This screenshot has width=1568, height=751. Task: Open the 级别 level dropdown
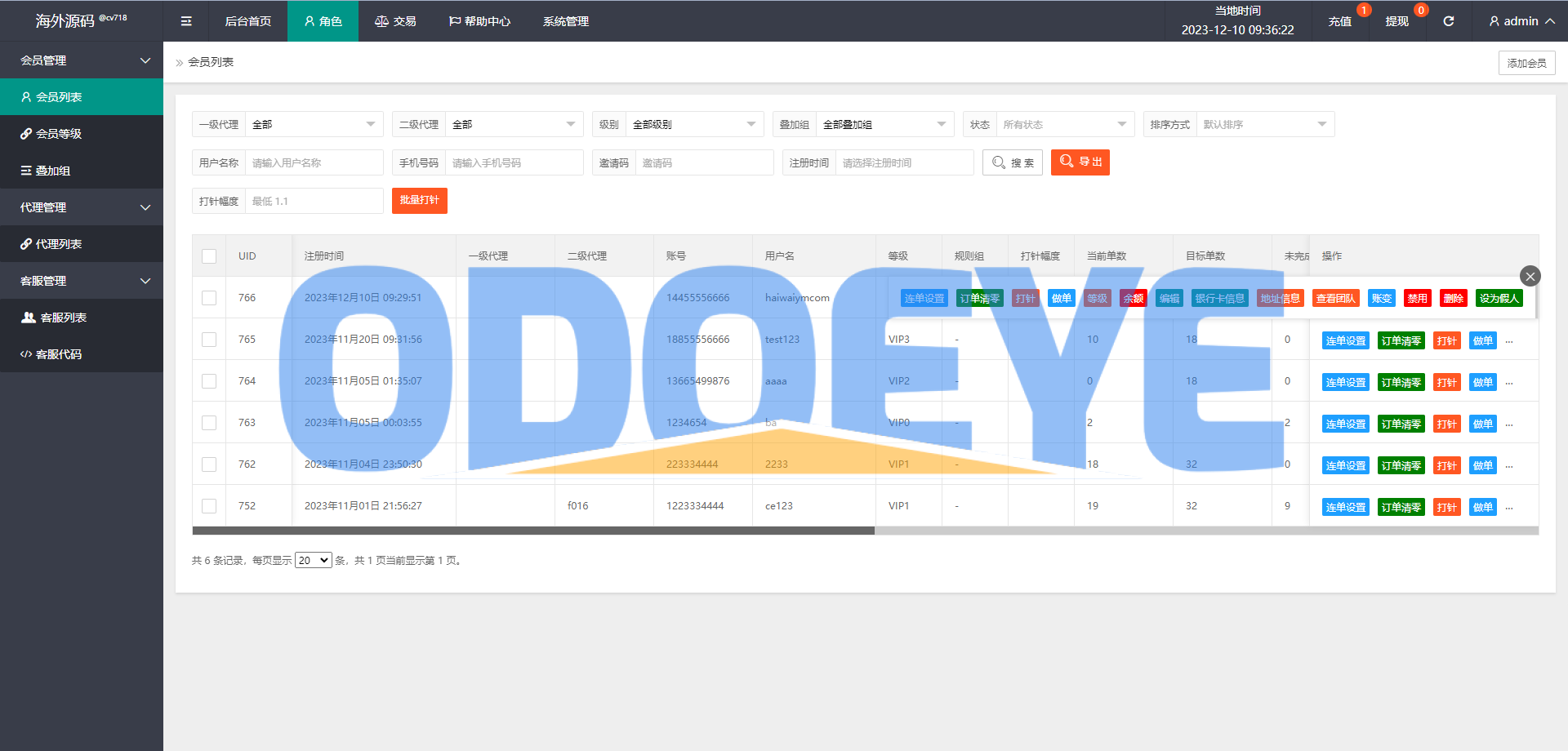click(x=695, y=124)
